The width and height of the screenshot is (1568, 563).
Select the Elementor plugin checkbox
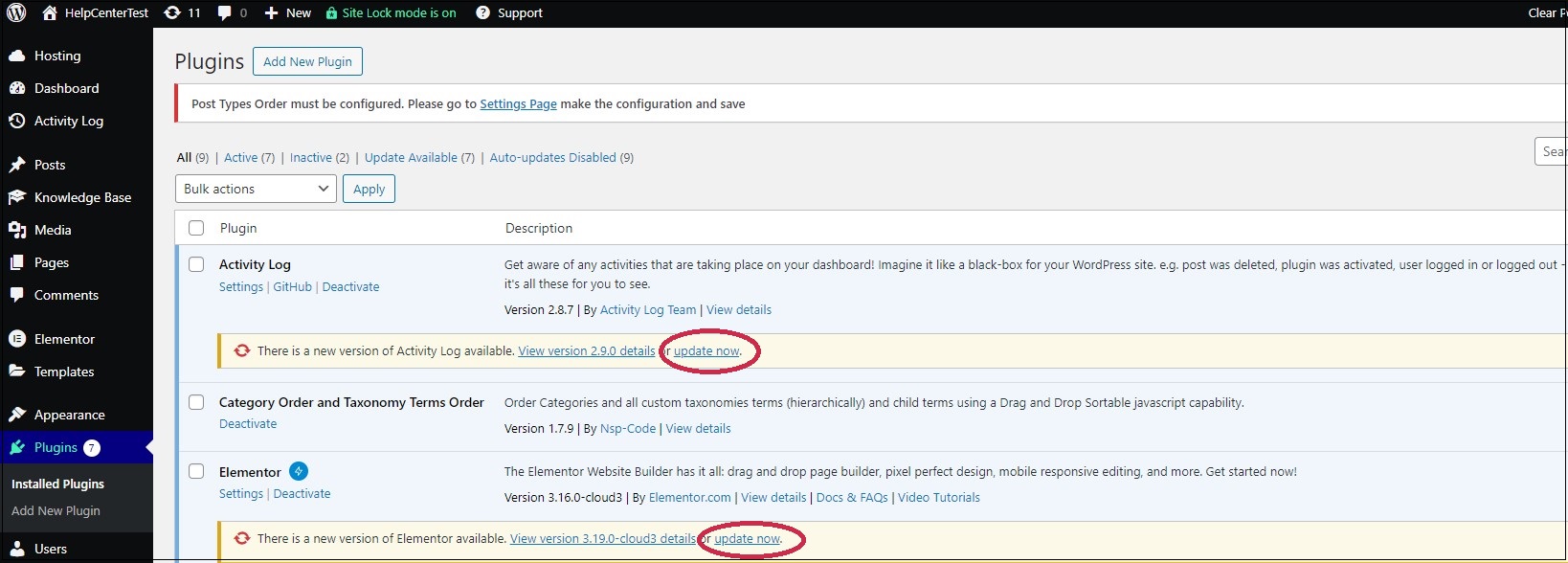pos(196,471)
